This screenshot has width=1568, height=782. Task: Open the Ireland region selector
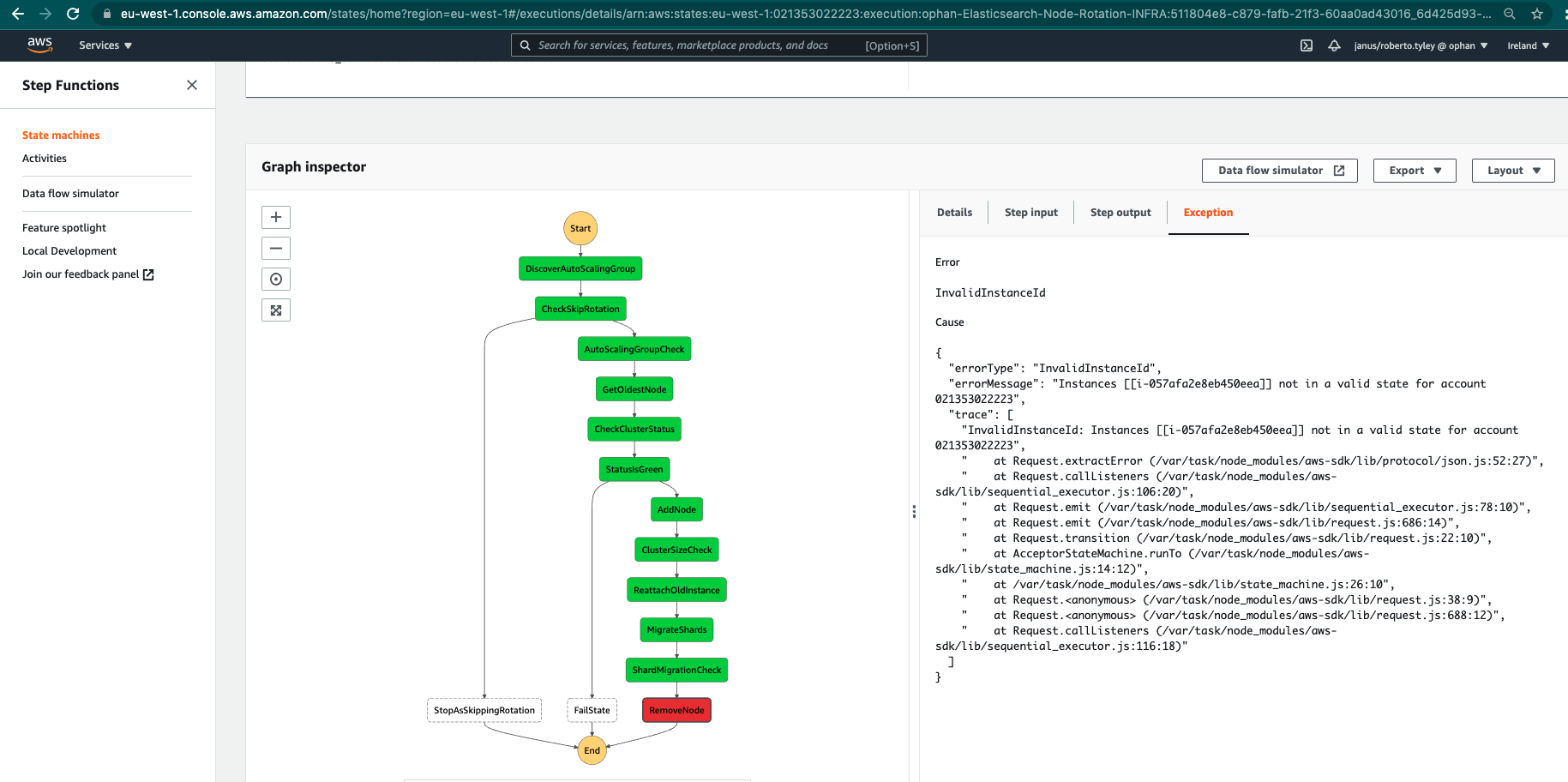tap(1528, 45)
